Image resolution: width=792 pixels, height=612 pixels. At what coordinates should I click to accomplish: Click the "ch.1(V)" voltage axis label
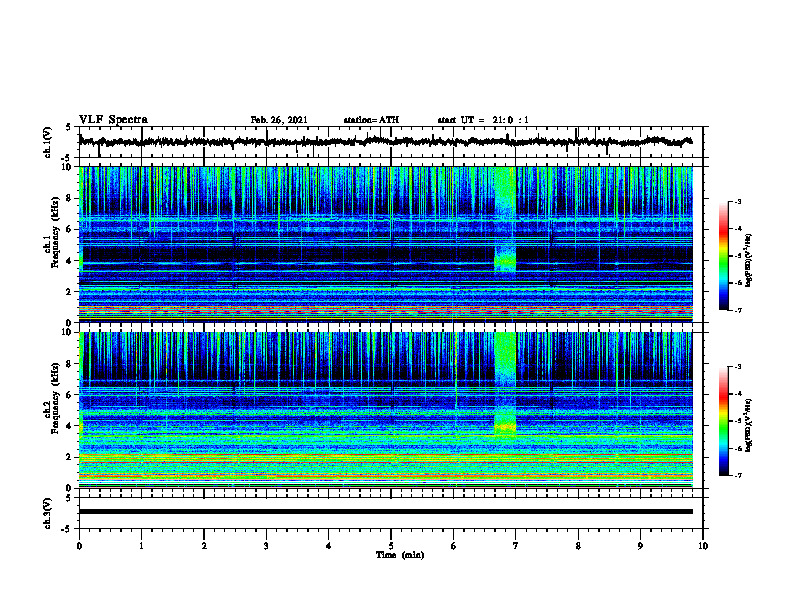[48, 142]
